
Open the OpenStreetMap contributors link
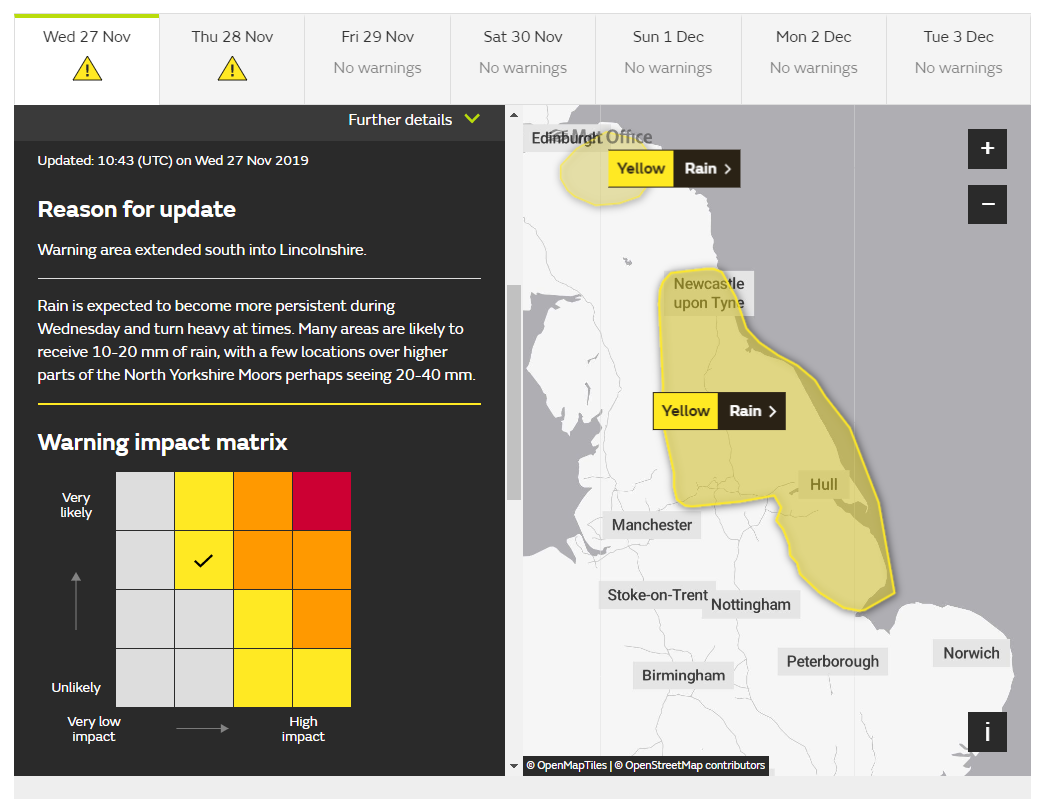[x=693, y=765]
